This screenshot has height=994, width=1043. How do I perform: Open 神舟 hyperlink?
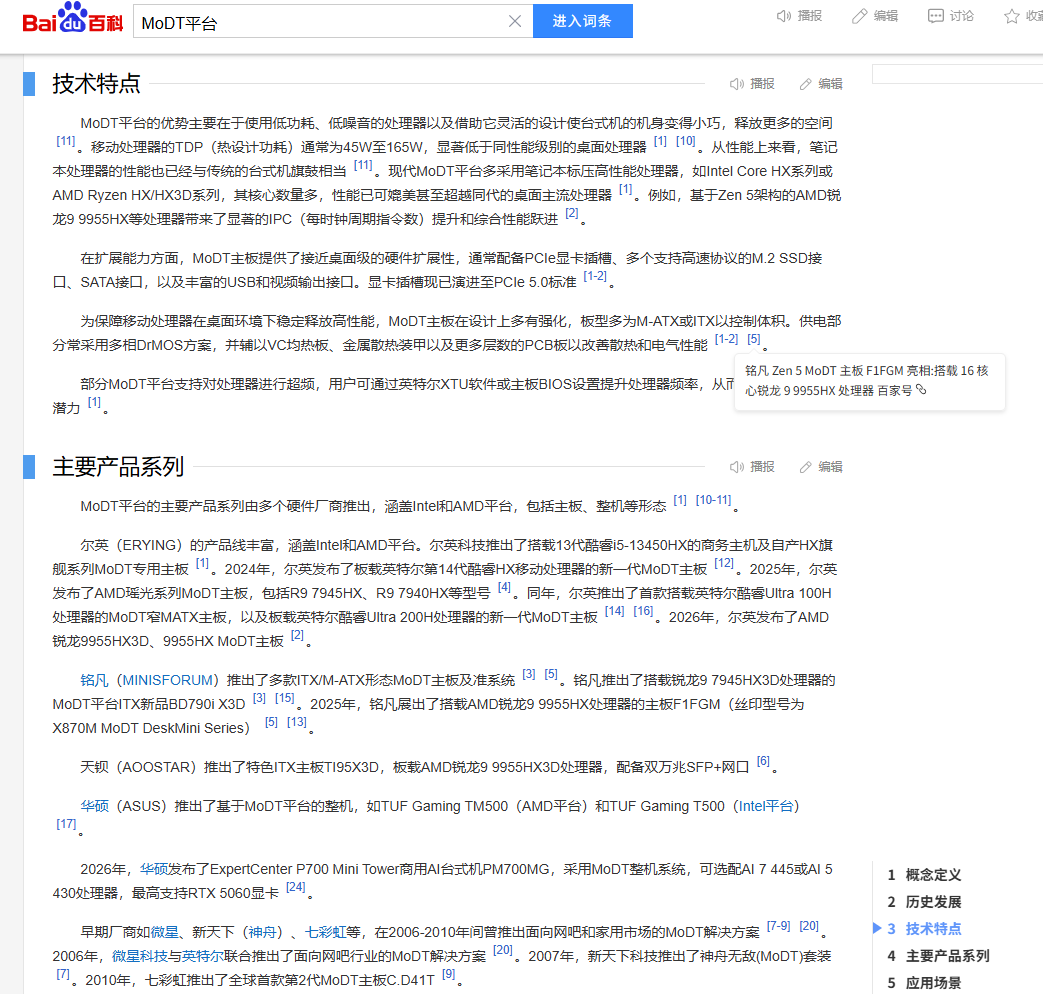(262, 932)
